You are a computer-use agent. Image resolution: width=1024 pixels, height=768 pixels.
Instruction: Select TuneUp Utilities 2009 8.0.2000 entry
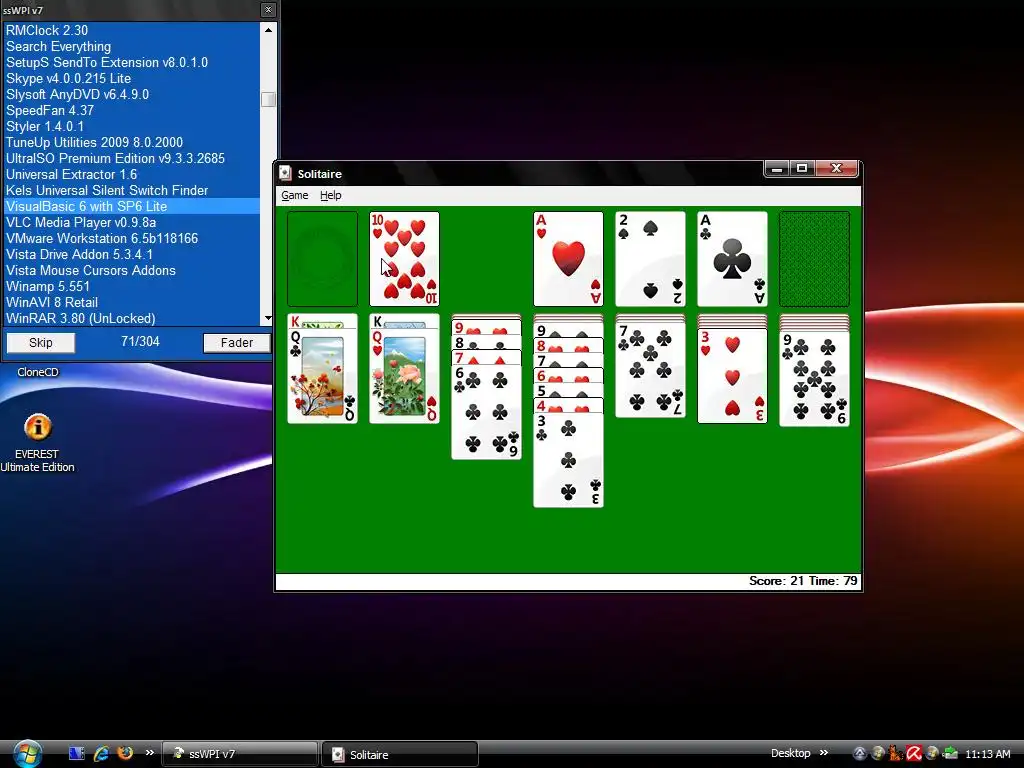coord(132,142)
